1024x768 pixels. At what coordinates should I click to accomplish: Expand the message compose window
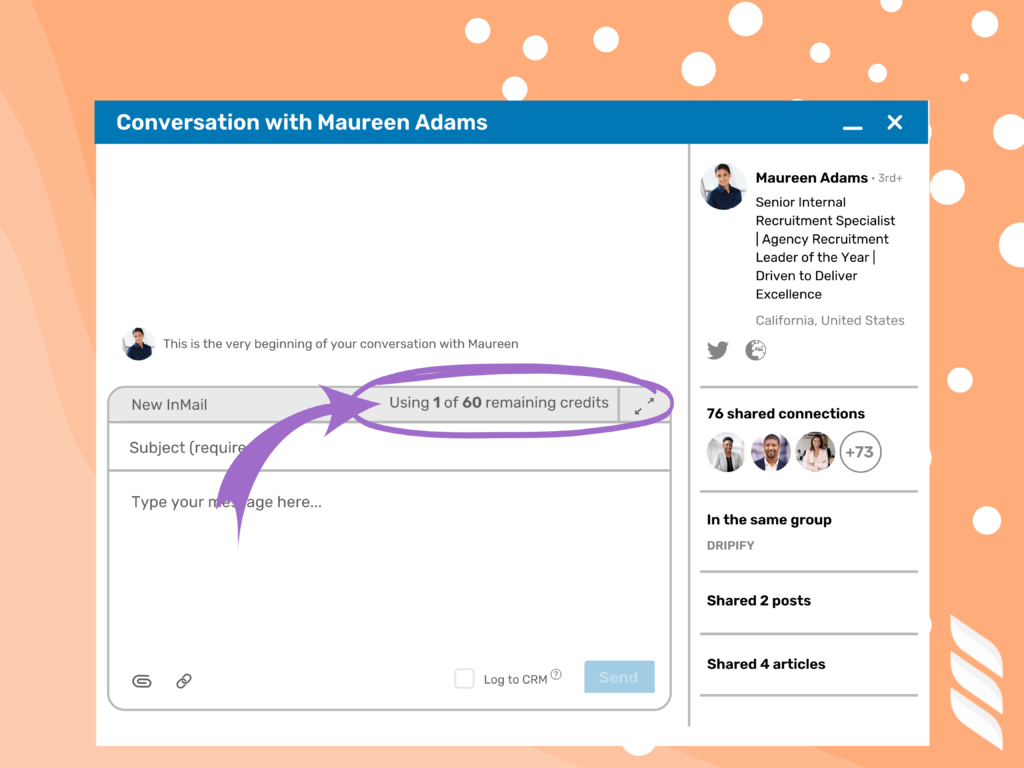coord(646,403)
